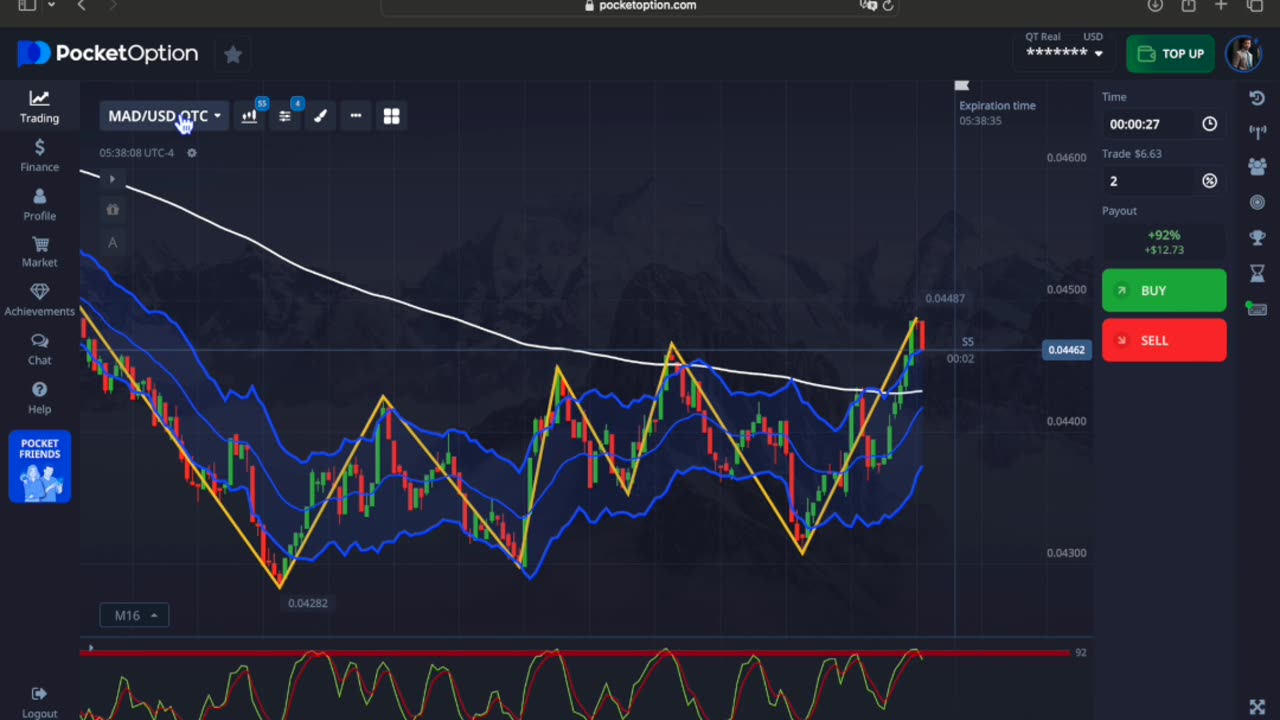This screenshot has height=720, width=1280.
Task: Go to the Profile page
Action: click(39, 205)
